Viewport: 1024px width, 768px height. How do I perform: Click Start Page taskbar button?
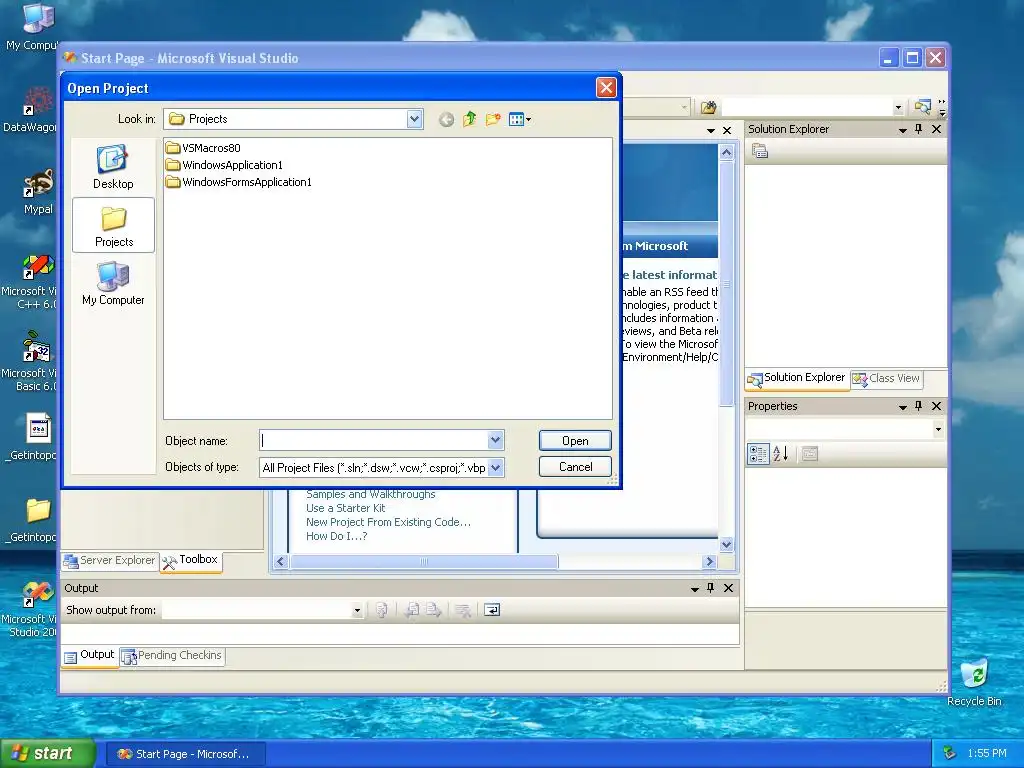[185, 754]
